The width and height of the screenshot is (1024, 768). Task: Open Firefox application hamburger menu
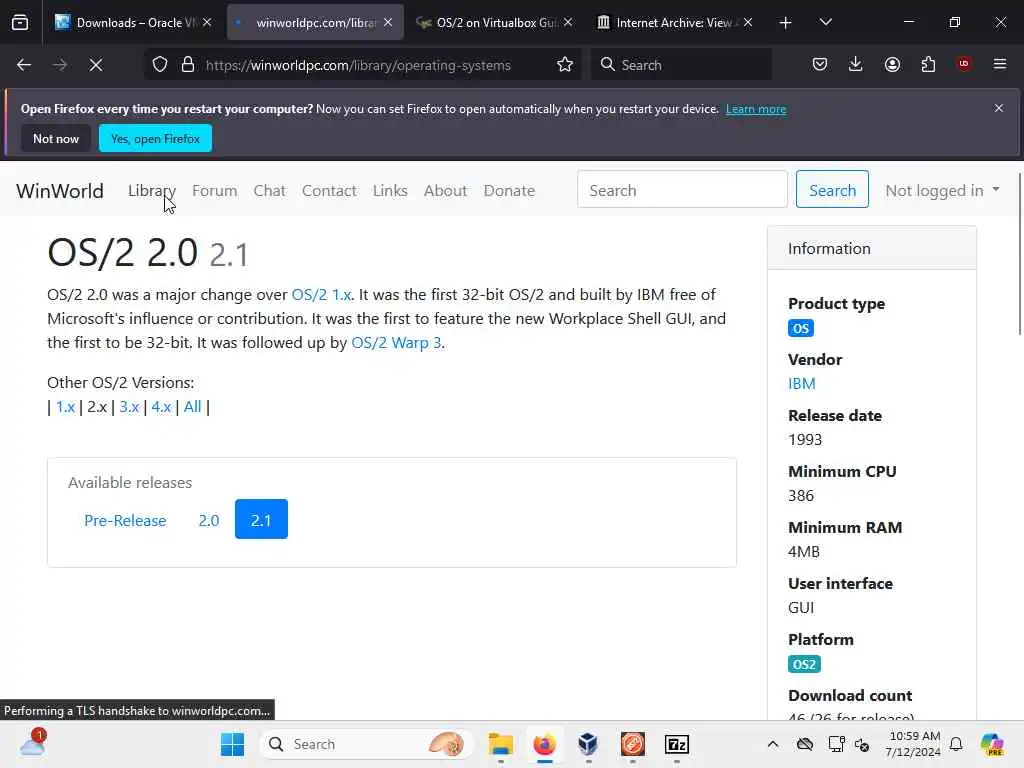1000,64
